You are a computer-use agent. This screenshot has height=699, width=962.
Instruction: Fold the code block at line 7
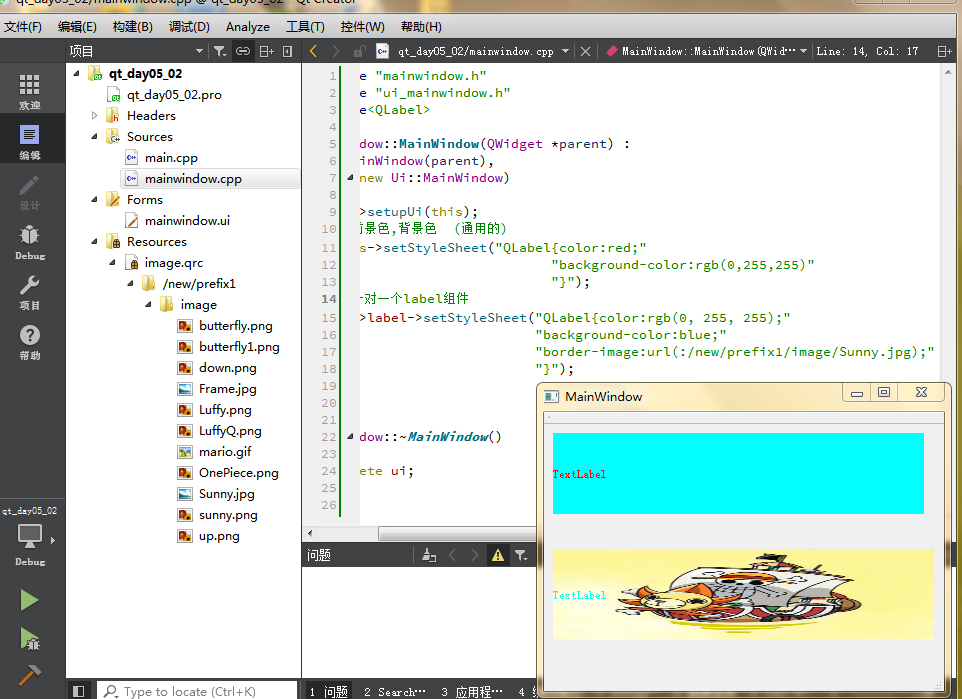pyautogui.click(x=350, y=178)
